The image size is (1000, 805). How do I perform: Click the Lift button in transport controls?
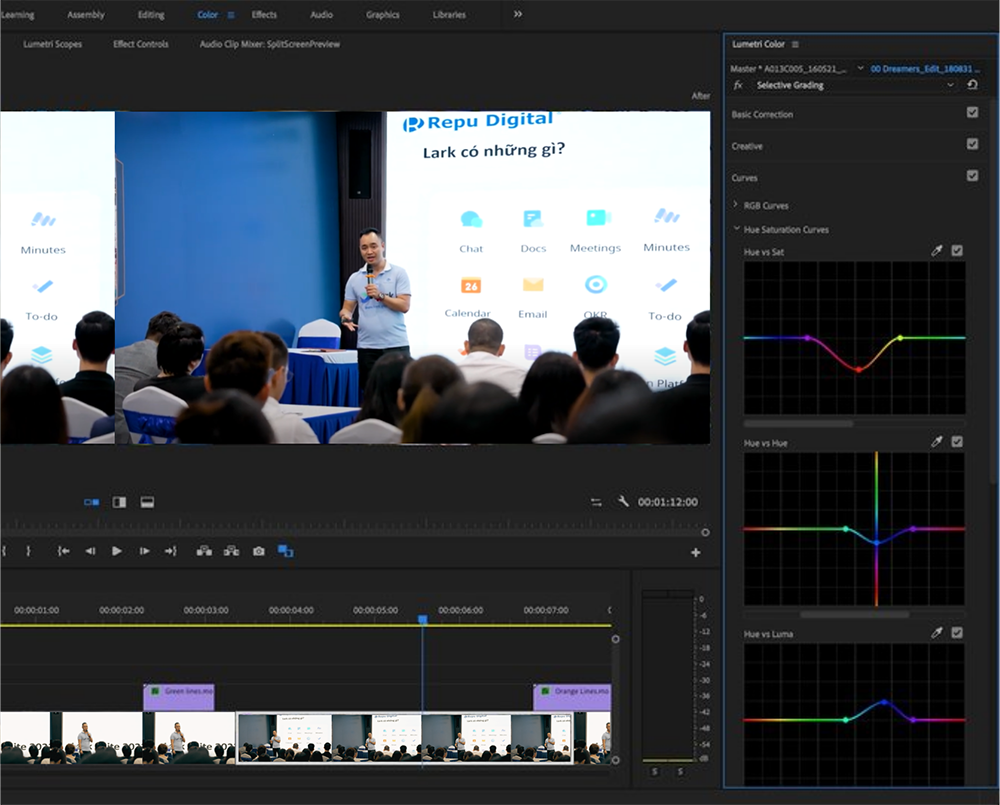pyautogui.click(x=204, y=551)
